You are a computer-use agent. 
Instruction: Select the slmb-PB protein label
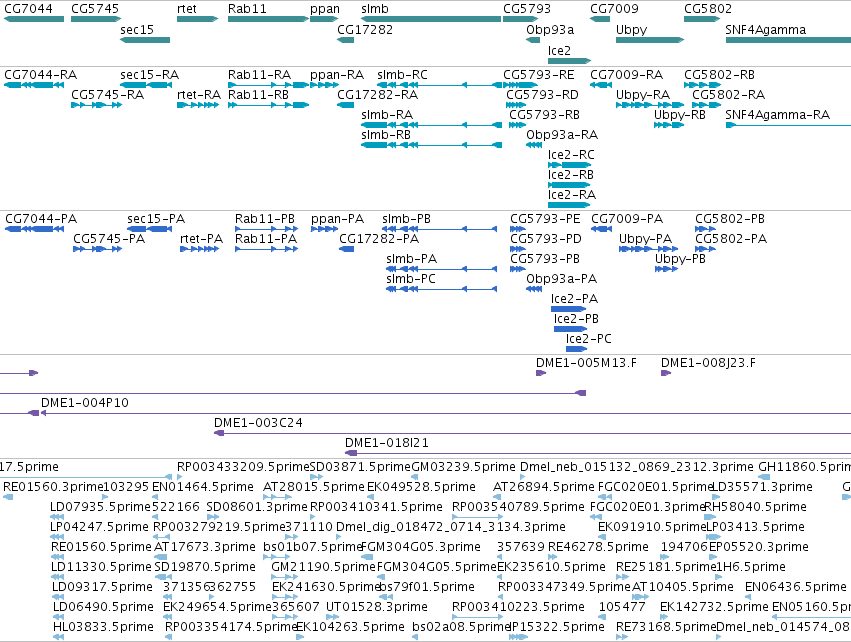click(x=407, y=219)
